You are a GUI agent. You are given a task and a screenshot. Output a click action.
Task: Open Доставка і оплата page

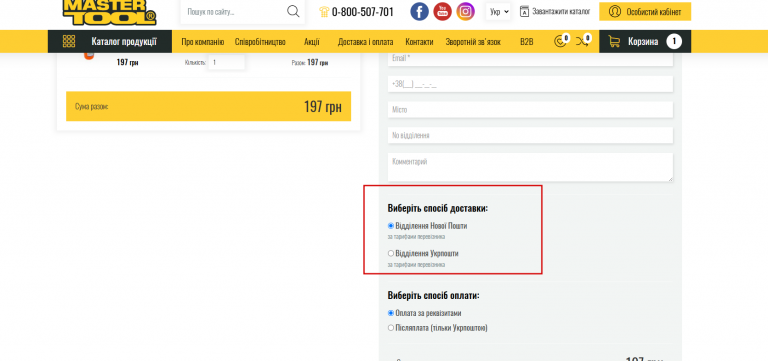(x=365, y=42)
